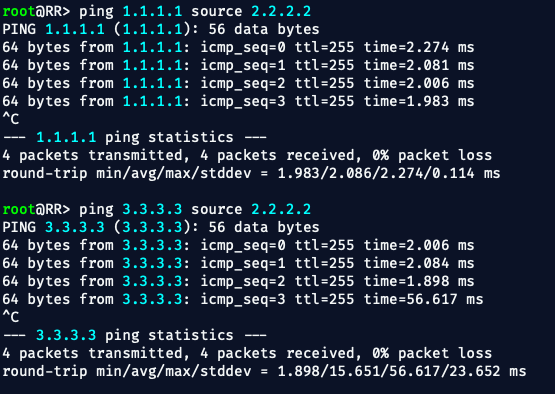Click the source '2.2.2.2' in the second ping command
The width and height of the screenshot is (555, 394).
[x=281, y=210]
